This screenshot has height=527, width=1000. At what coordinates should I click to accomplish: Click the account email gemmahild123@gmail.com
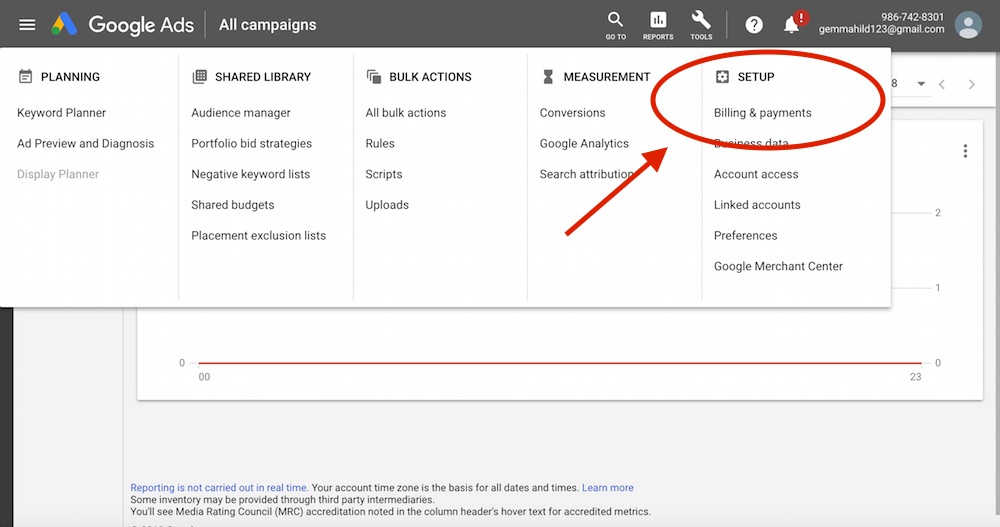[881, 29]
